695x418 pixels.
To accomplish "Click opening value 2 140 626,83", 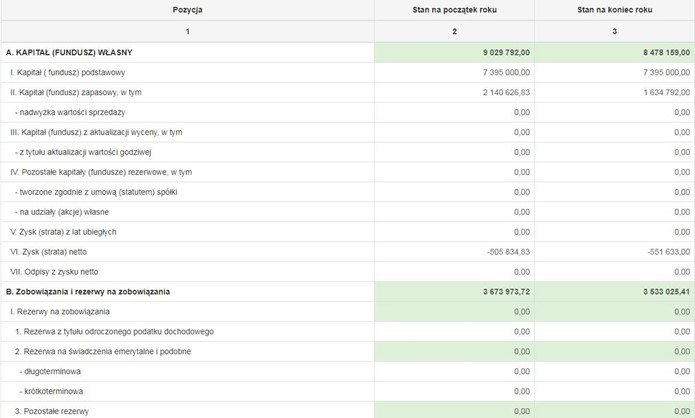I will pos(506,92).
